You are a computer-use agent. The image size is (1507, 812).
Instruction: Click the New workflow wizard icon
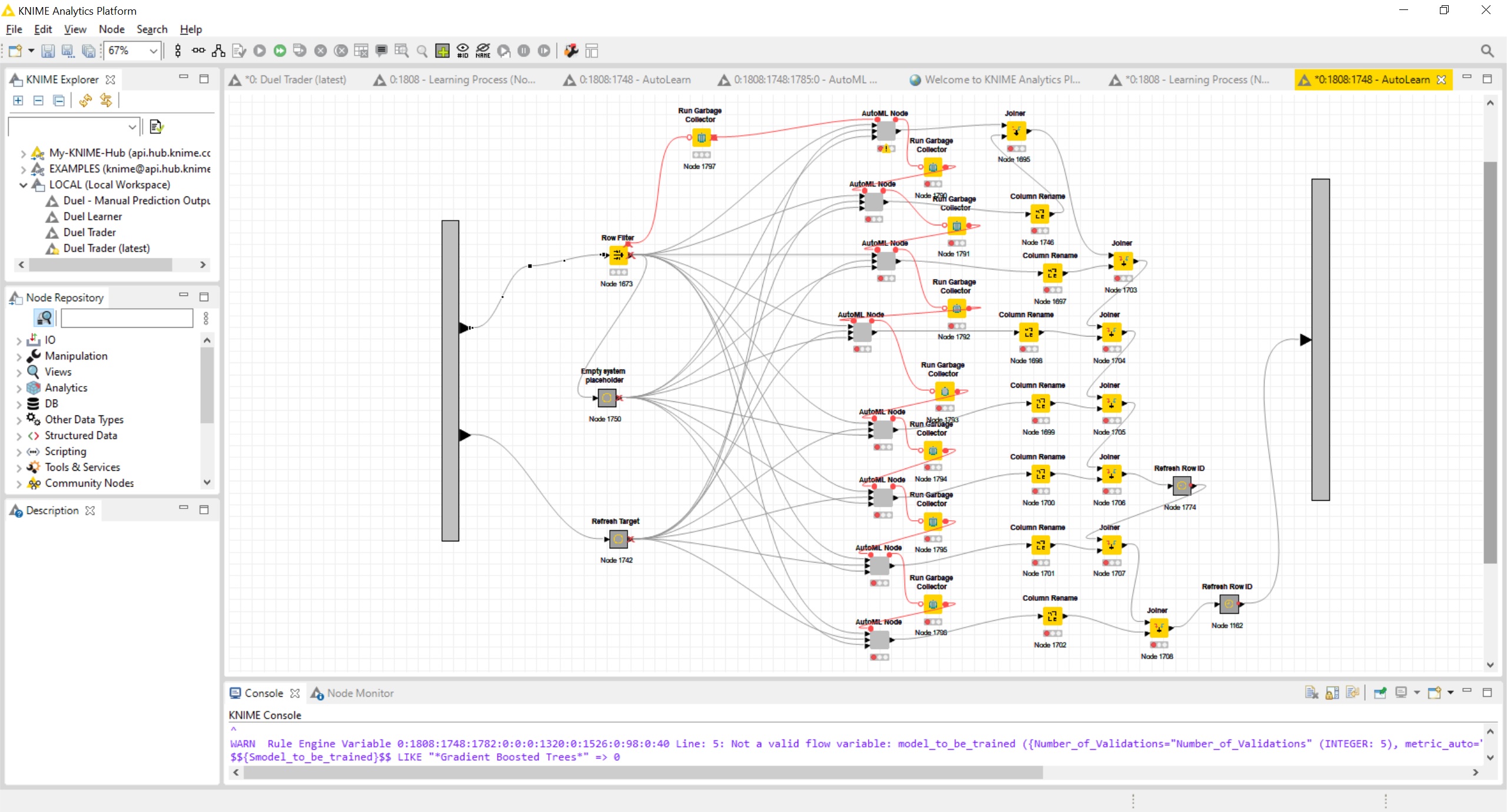click(15, 51)
